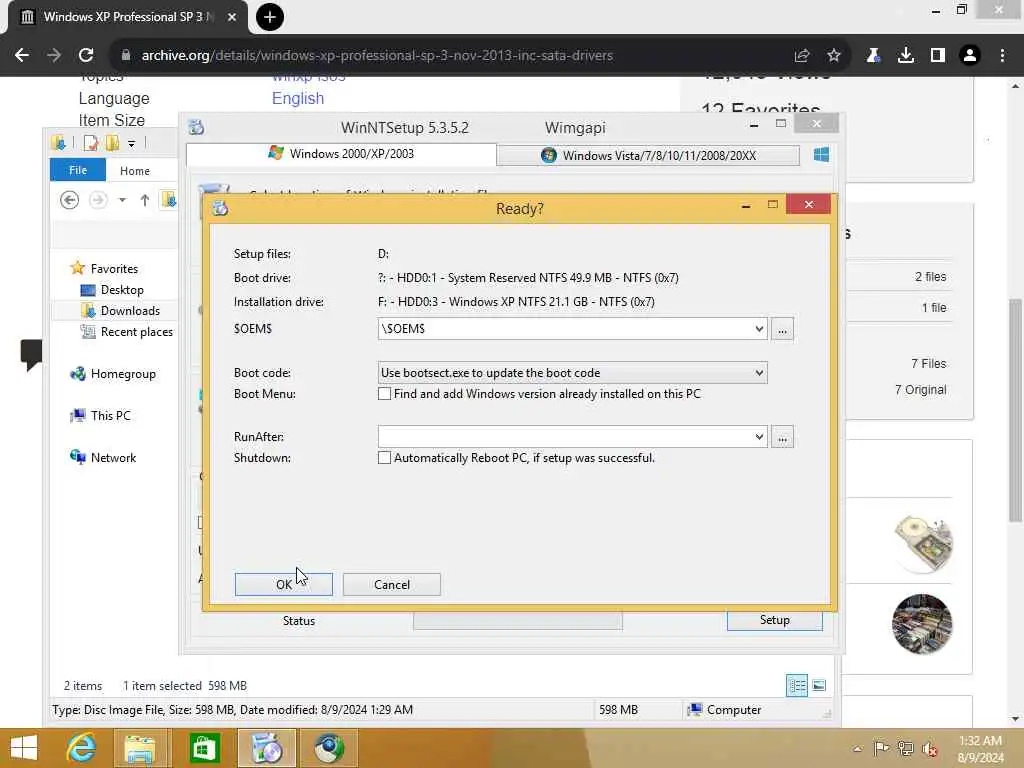Browse for RunAfter file with ellipsis button

(x=782, y=437)
